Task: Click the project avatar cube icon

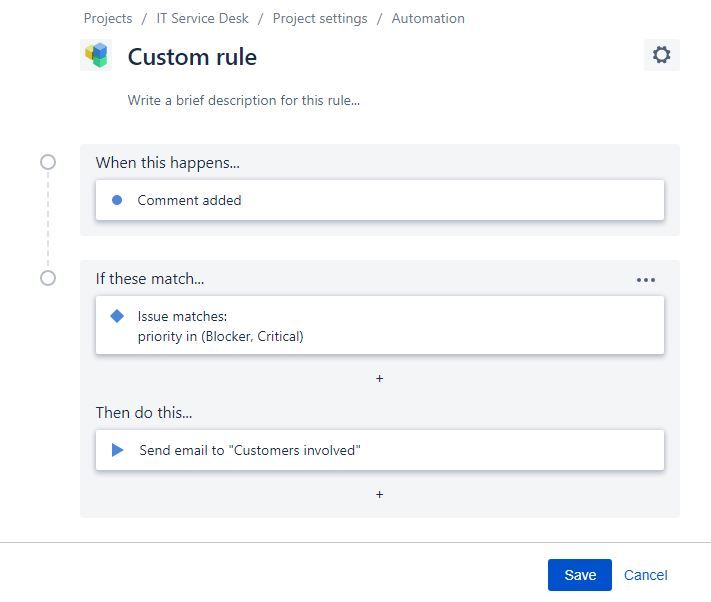Action: [97, 55]
